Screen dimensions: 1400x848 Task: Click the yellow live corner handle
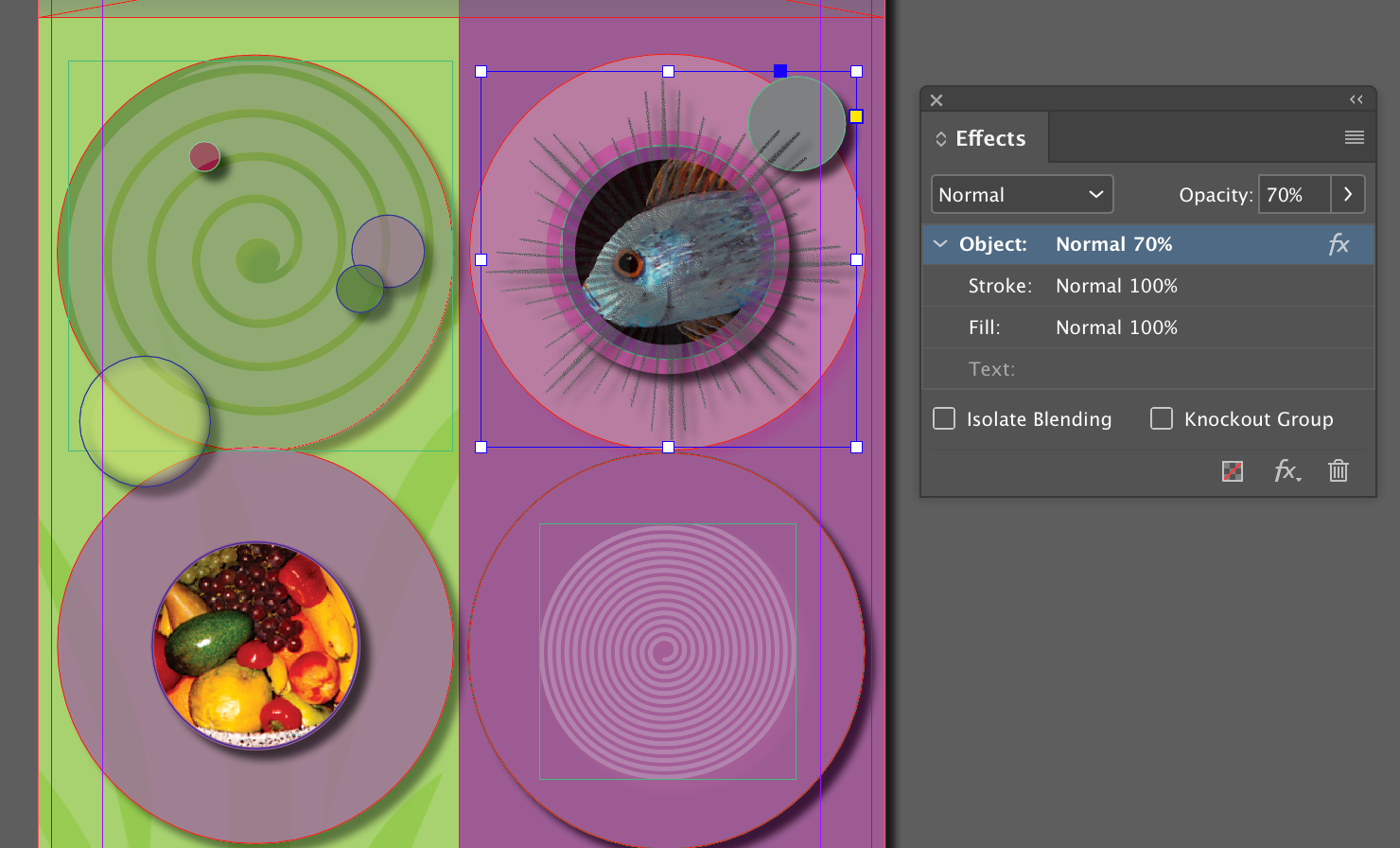tap(856, 116)
